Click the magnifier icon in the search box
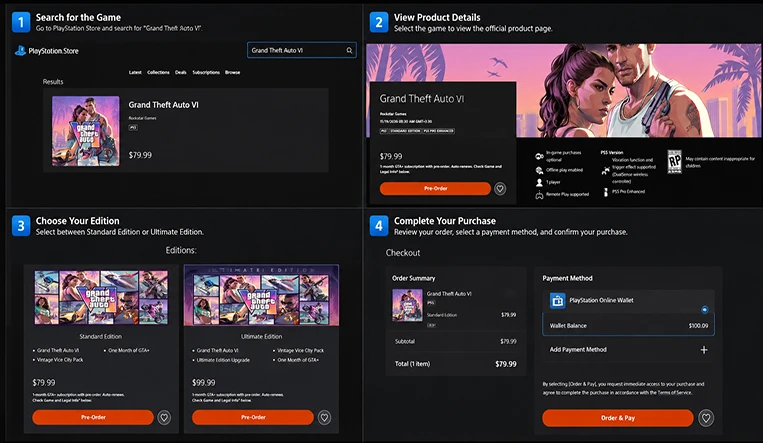This screenshot has height=443, width=763. 349,50
